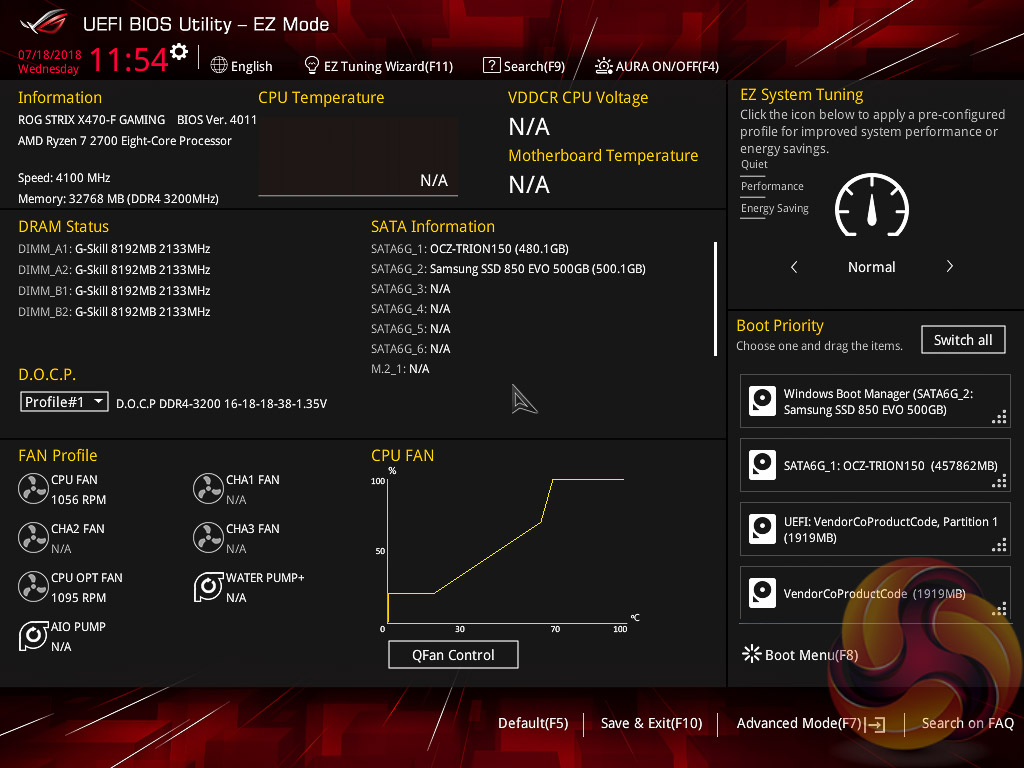Click right chevron beside Normal tuning mode
The width and height of the screenshot is (1024, 768).
click(949, 267)
